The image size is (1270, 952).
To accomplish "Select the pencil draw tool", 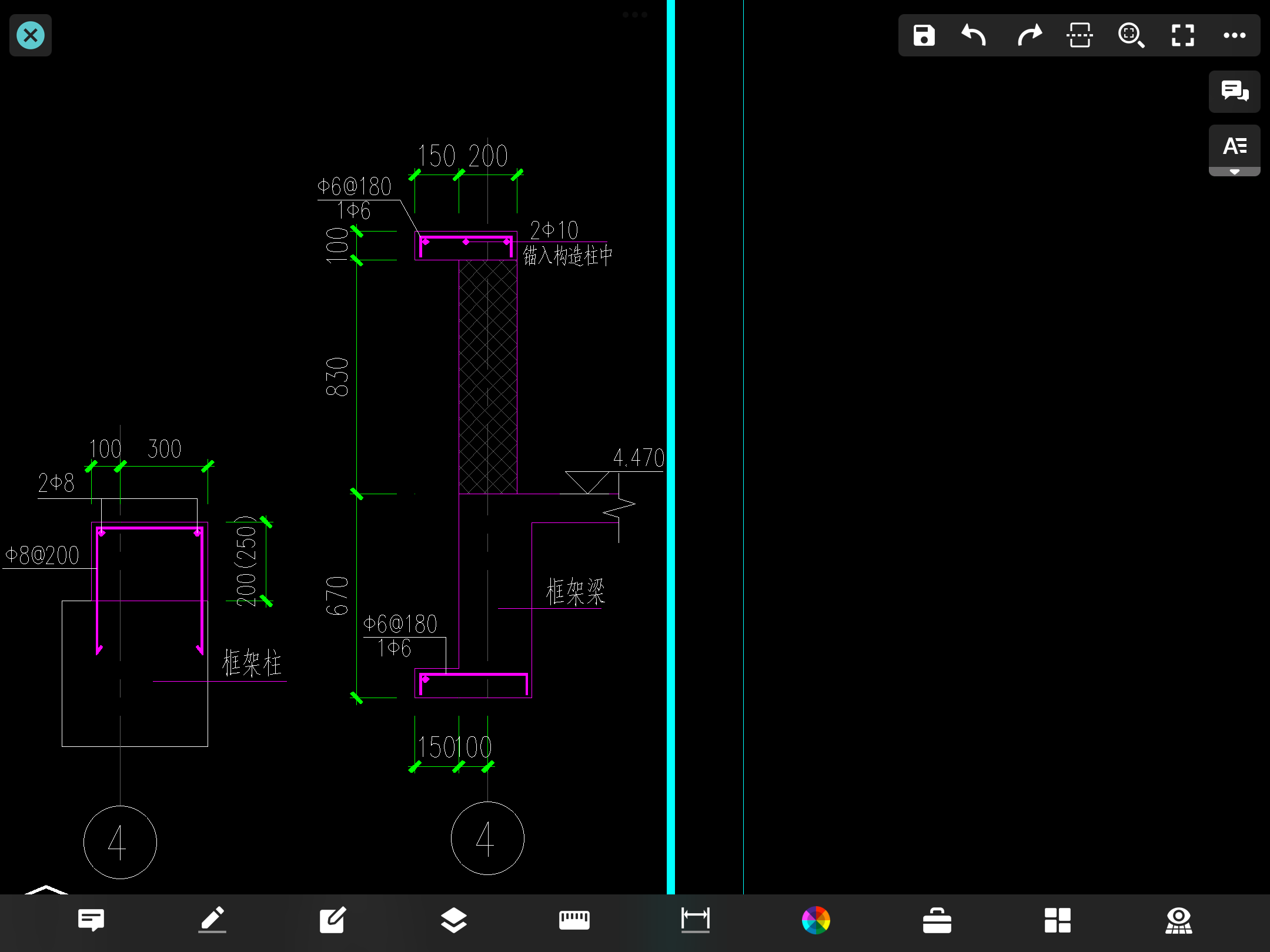I will 212,920.
